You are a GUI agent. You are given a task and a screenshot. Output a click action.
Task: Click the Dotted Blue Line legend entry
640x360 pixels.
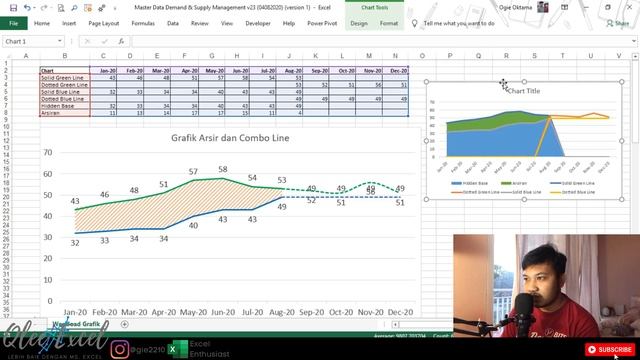(x=573, y=192)
